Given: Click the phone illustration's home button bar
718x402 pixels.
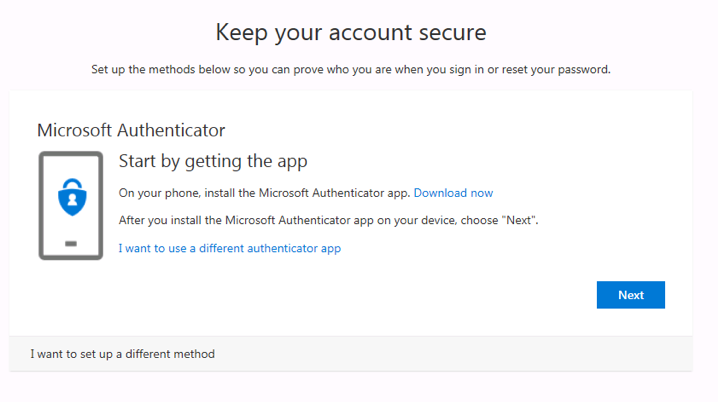Looking at the screenshot, I should point(70,243).
